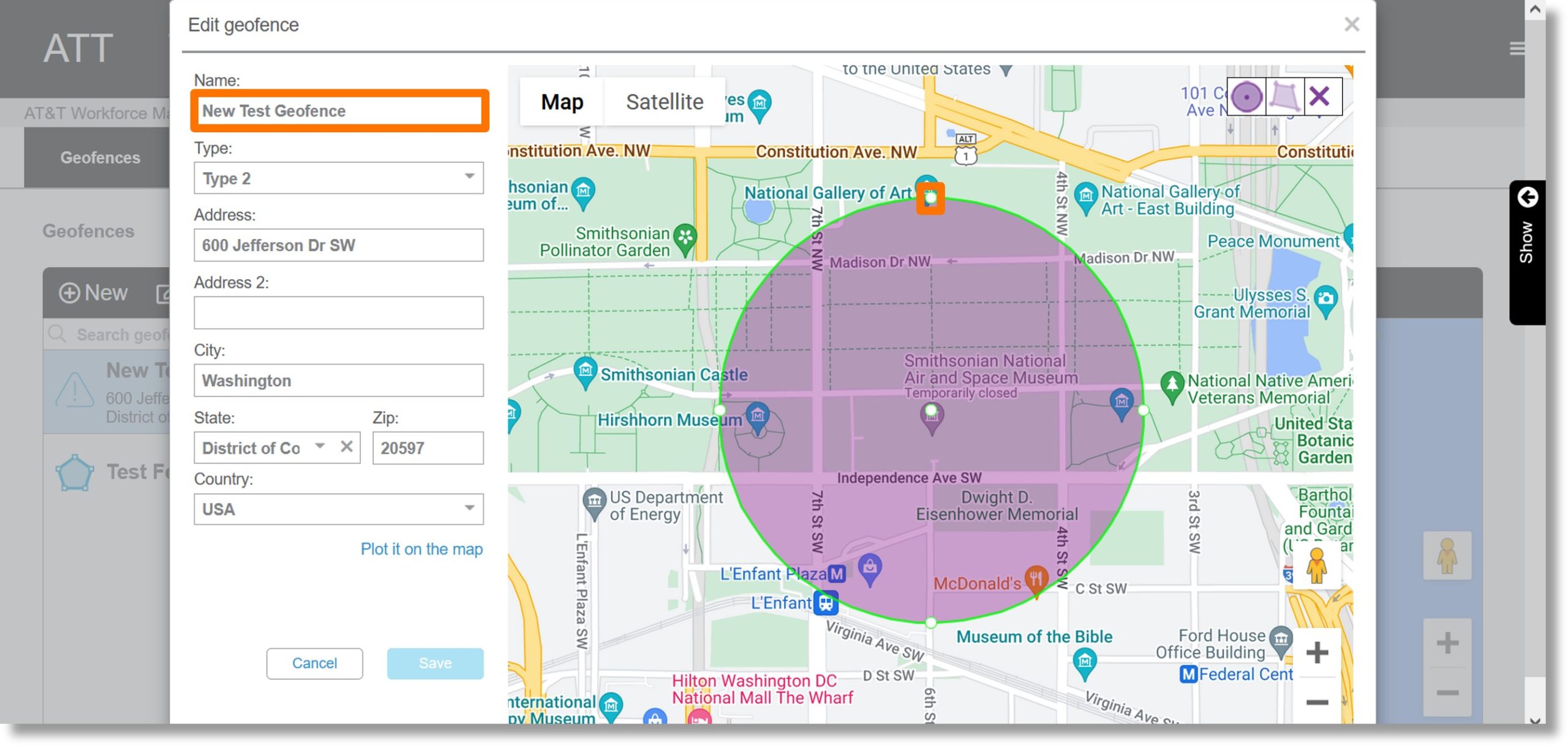Click the edit geofence list icon

coord(163,293)
